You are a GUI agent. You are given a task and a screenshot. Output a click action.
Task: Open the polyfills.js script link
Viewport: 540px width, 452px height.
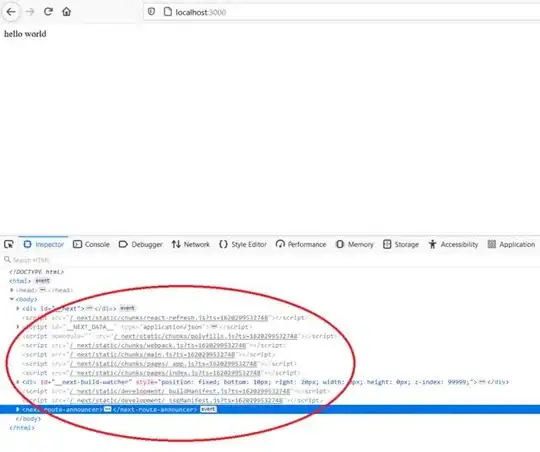coord(206,336)
